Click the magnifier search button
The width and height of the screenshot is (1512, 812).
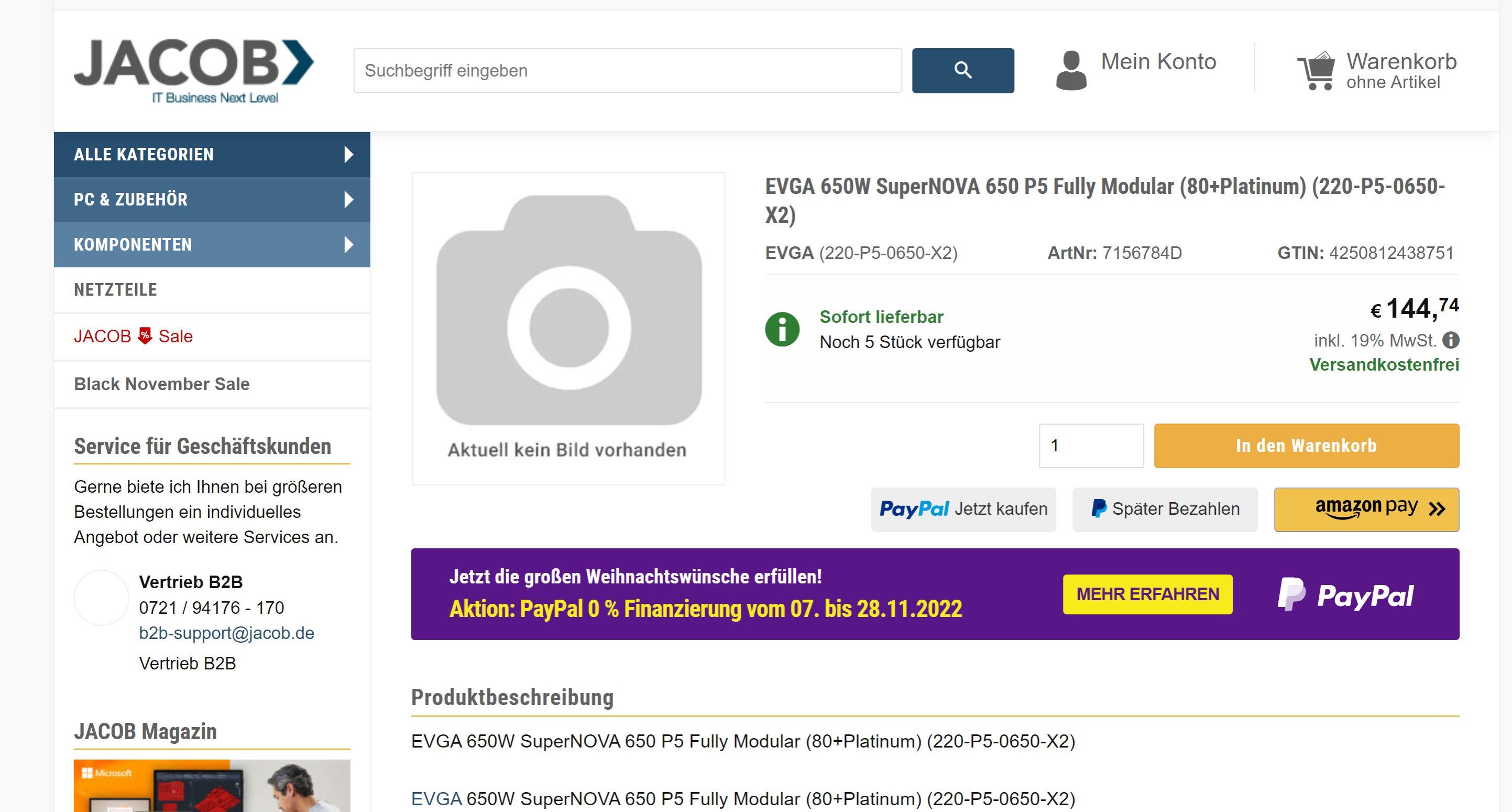962,70
